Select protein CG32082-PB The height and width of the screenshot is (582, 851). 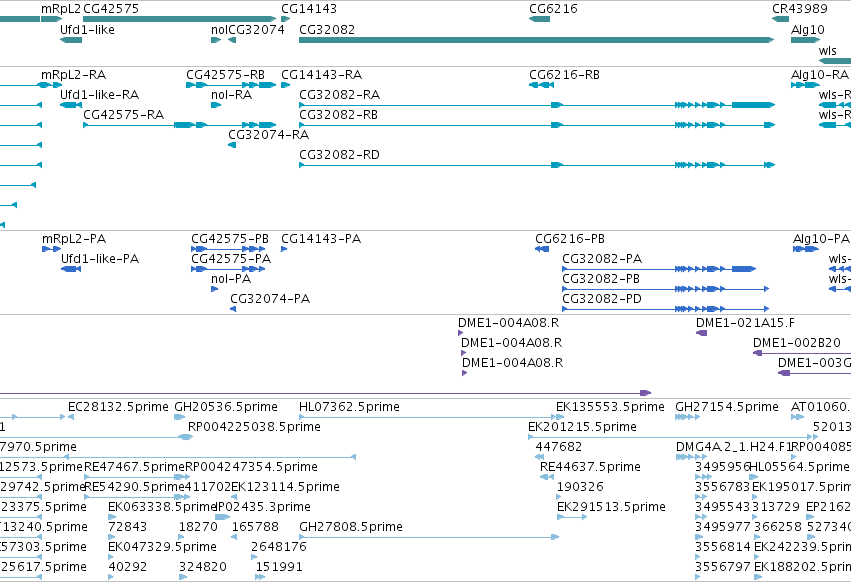pyautogui.click(x=665, y=289)
